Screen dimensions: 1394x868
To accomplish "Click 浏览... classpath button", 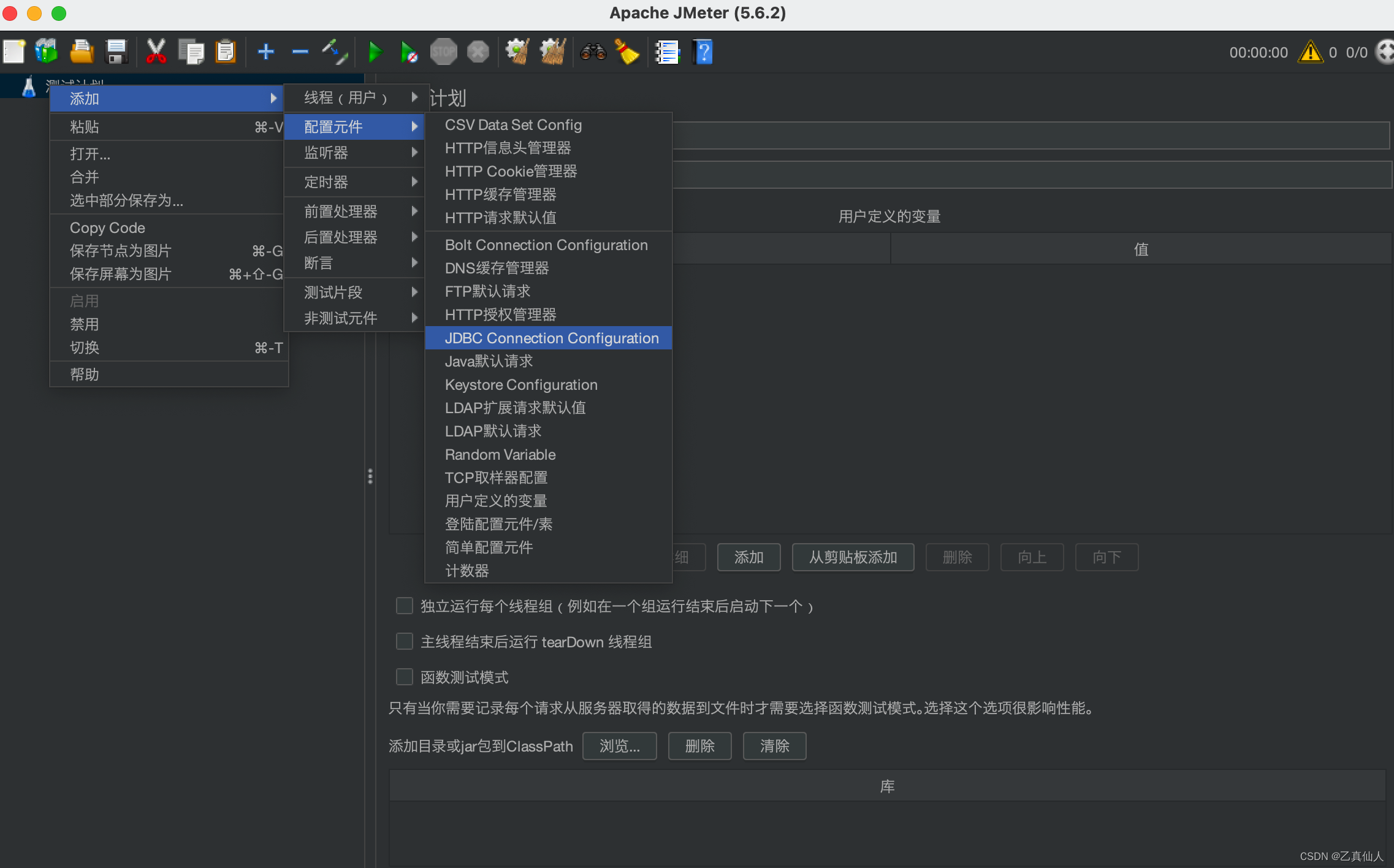I will point(619,747).
